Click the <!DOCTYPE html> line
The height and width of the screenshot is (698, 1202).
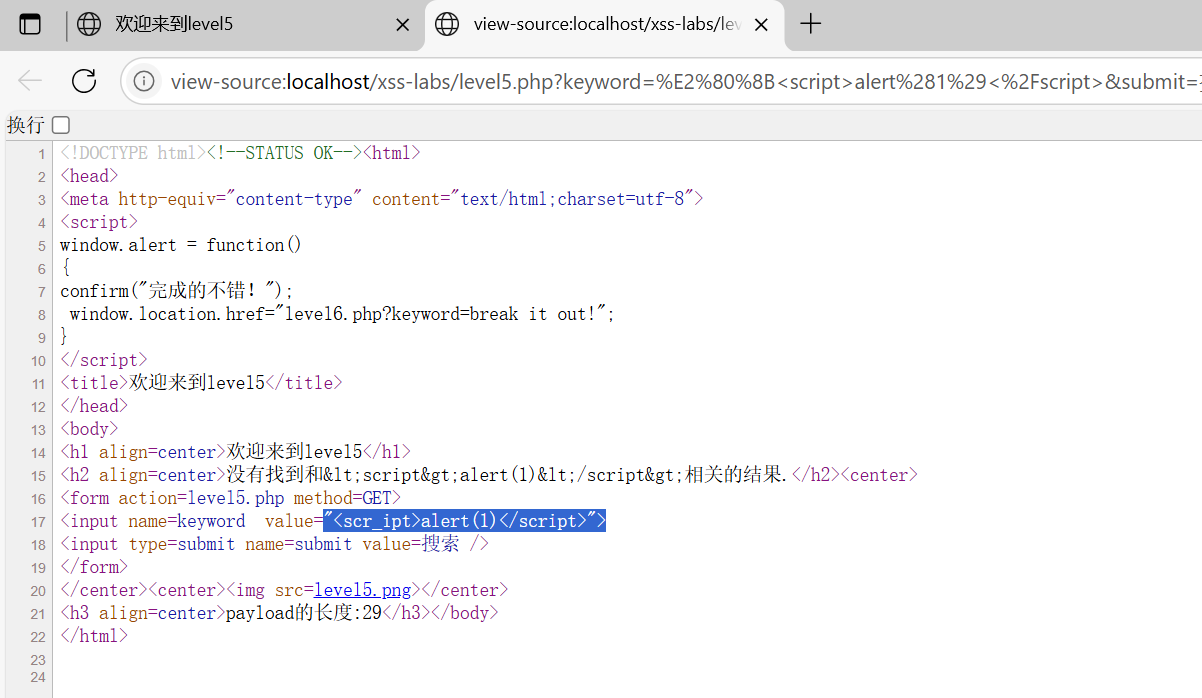point(240,153)
